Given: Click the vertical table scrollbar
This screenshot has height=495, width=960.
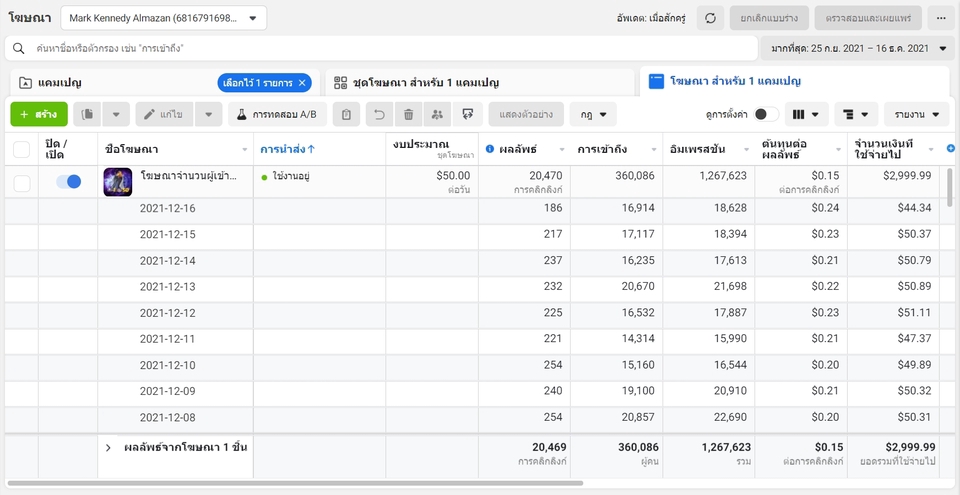Looking at the screenshot, I should [950, 186].
